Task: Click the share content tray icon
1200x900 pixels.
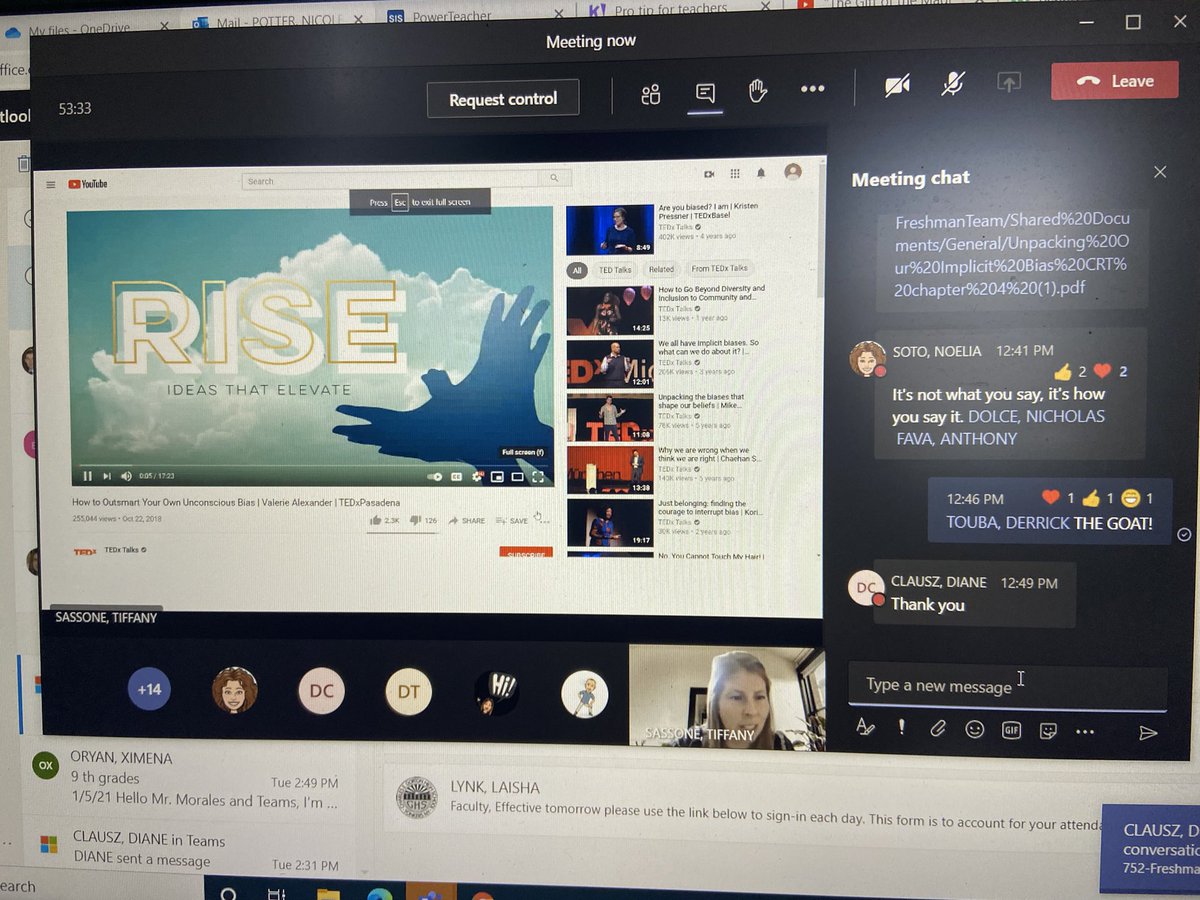Action: pos(1009,83)
